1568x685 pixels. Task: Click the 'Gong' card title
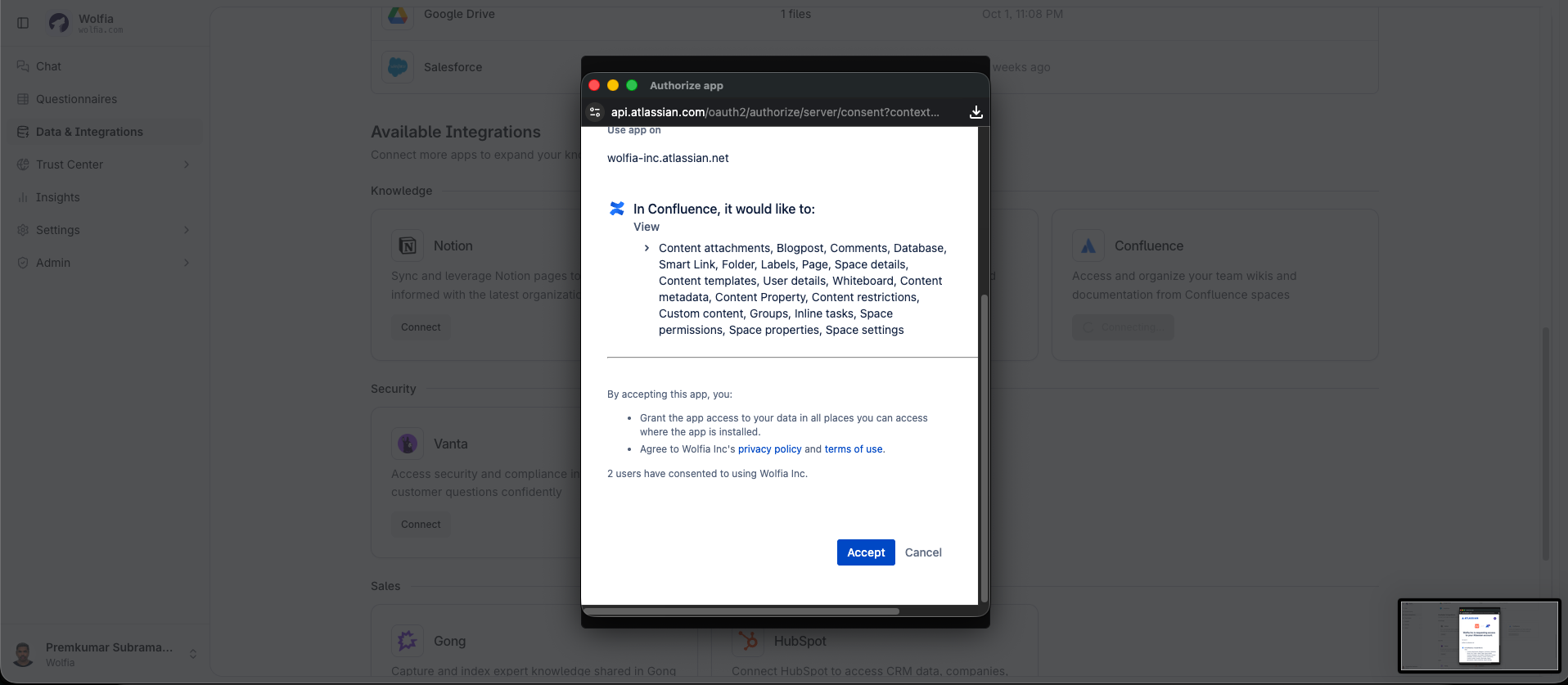pyautogui.click(x=449, y=641)
